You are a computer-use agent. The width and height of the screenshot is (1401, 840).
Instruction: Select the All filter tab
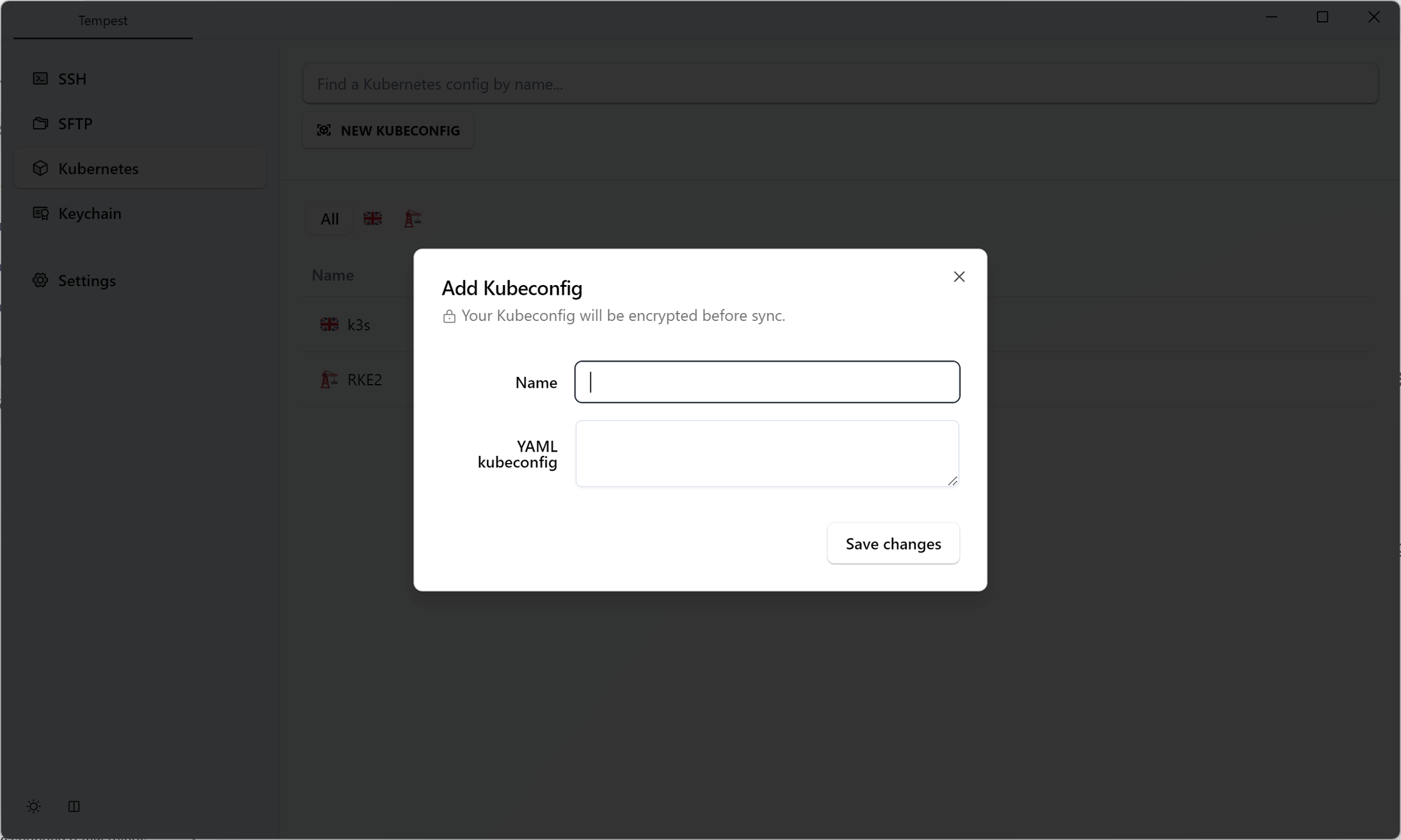pos(330,219)
